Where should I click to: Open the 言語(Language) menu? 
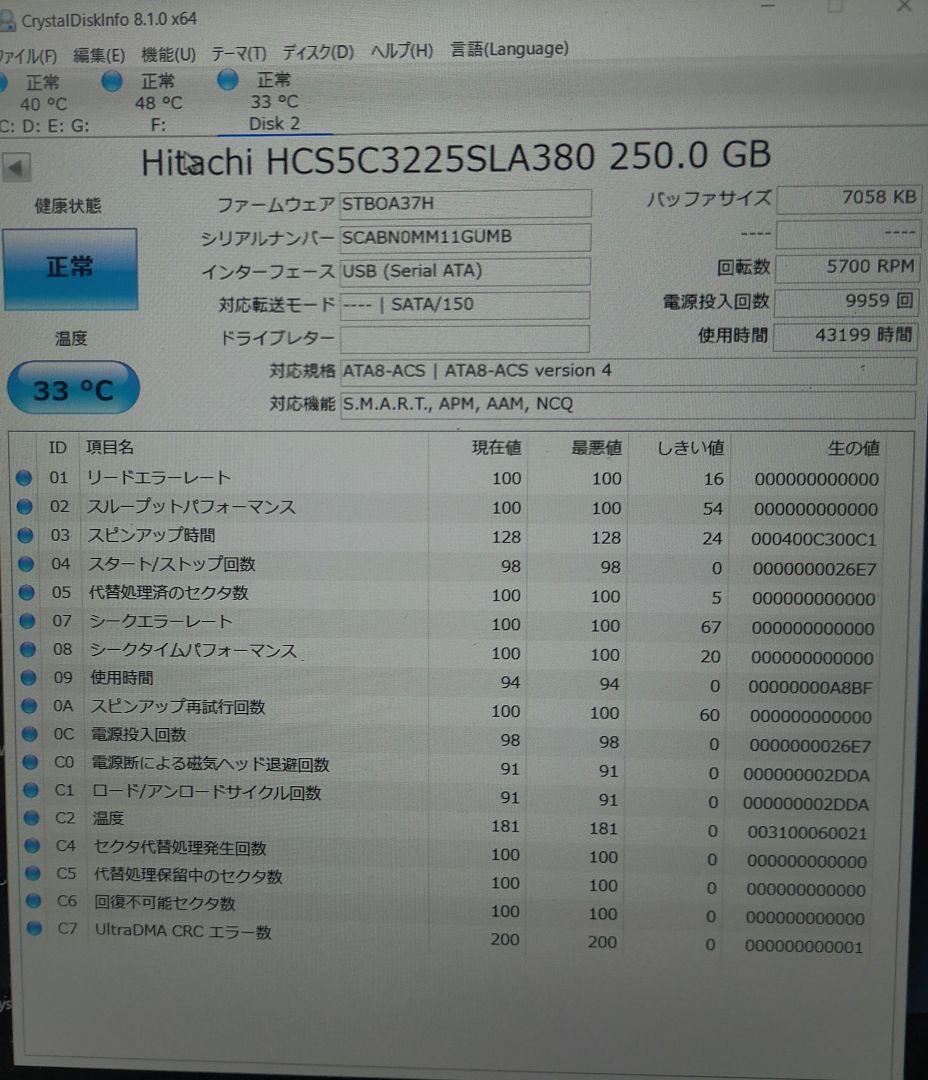point(509,49)
